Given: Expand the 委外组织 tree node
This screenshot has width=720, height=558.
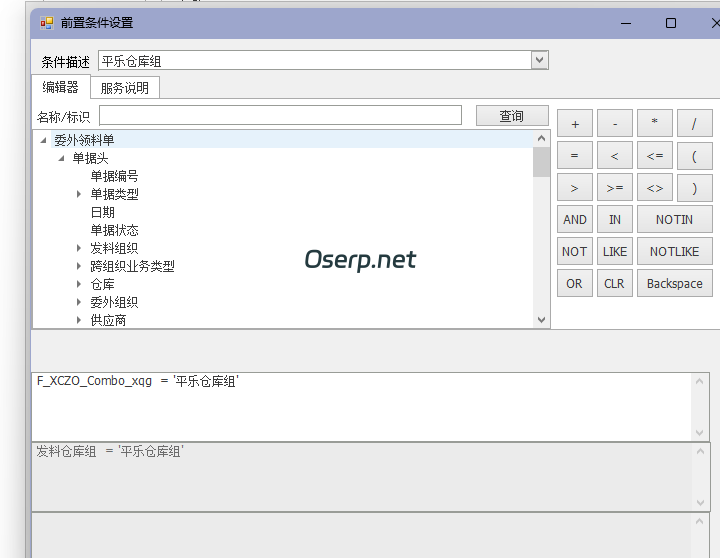Looking at the screenshot, I should click(x=79, y=302).
